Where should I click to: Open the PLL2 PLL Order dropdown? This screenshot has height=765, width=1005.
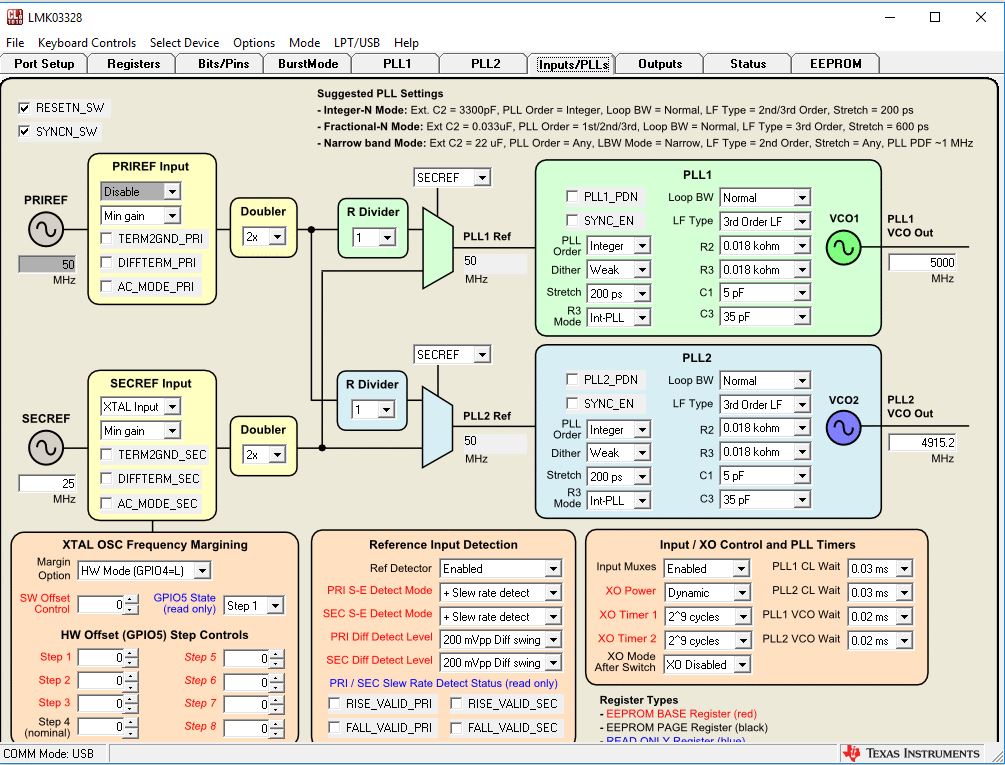pyautogui.click(x=642, y=430)
